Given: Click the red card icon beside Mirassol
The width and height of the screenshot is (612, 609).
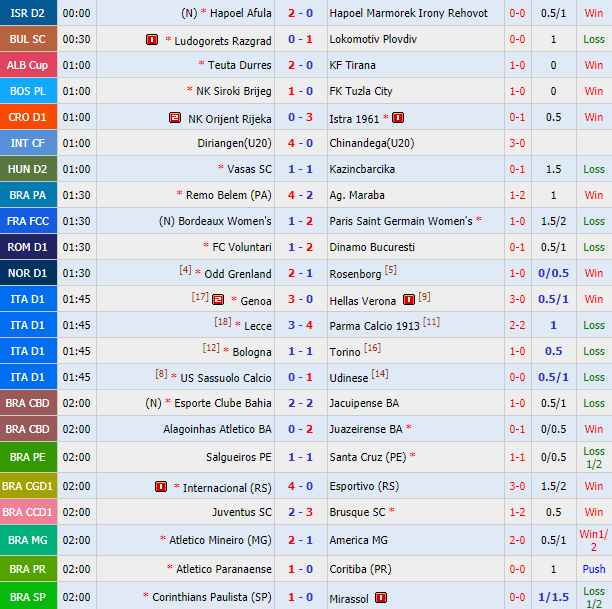Looking at the screenshot, I should click(x=381, y=597).
